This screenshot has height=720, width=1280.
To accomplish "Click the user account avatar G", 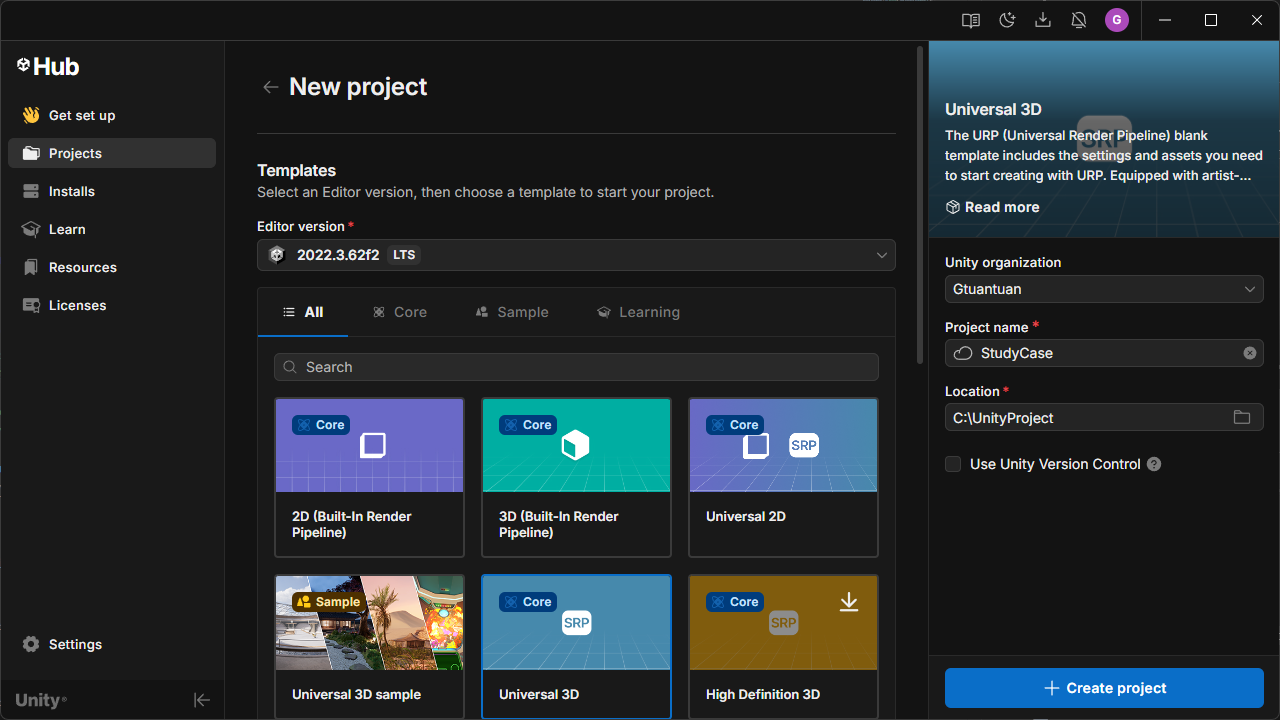I will tap(1117, 20).
